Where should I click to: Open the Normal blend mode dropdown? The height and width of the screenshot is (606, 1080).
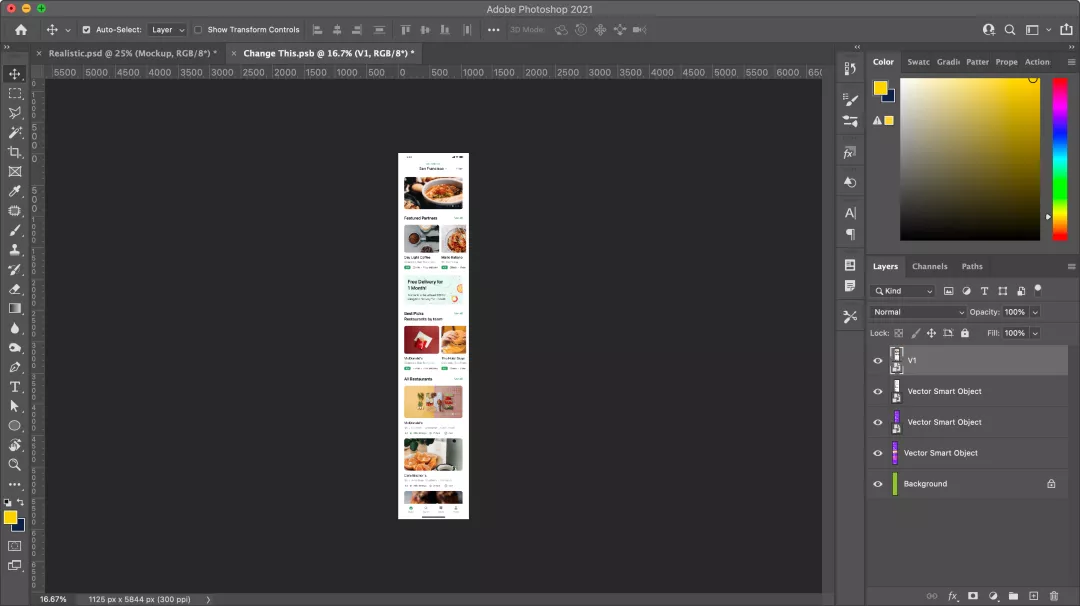tap(919, 312)
